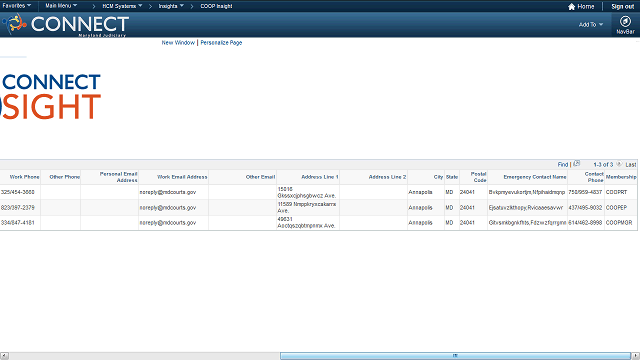
Task: Sort by State column header
Action: pos(452,177)
